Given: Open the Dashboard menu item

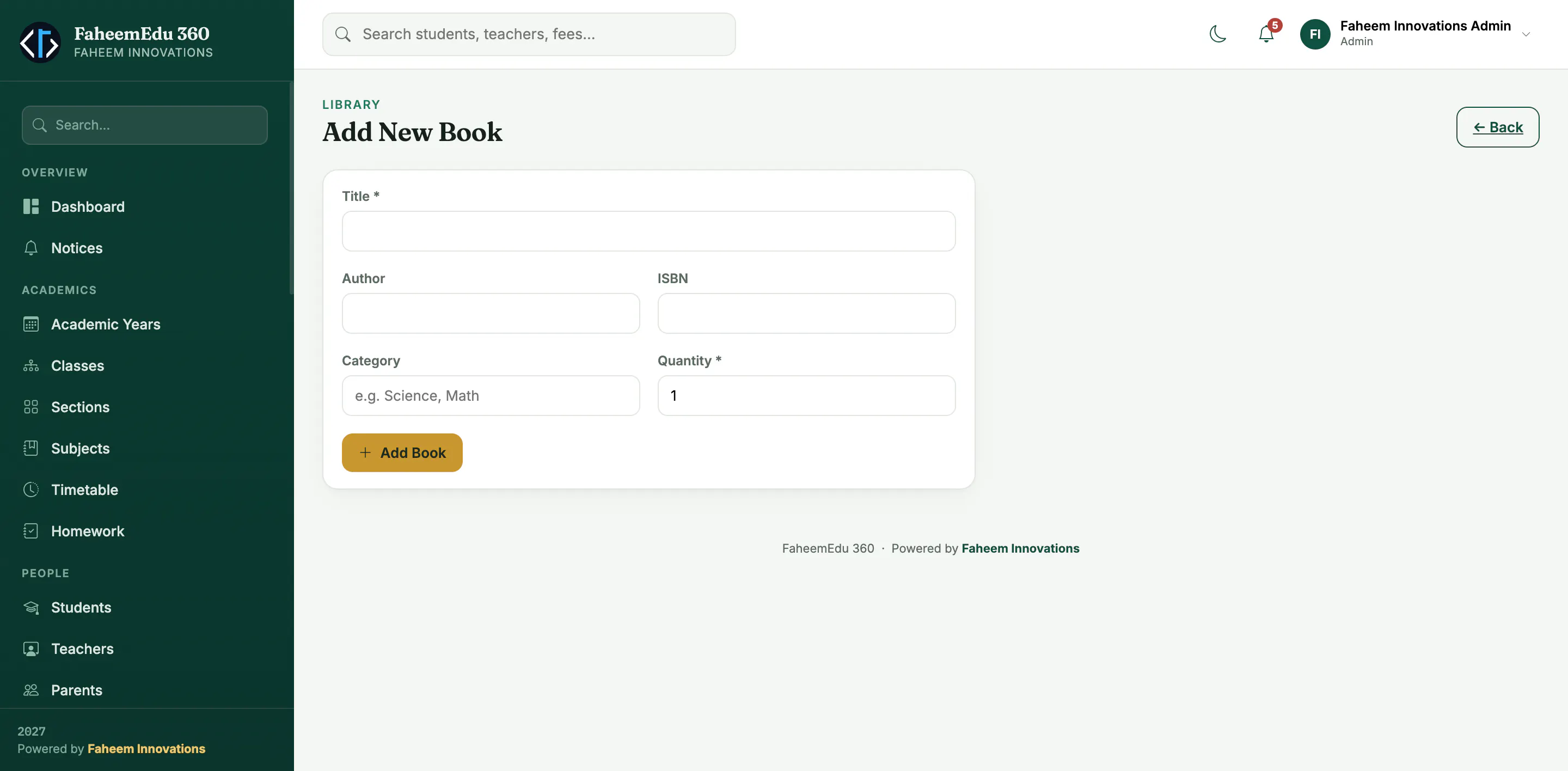Looking at the screenshot, I should coord(145,207).
